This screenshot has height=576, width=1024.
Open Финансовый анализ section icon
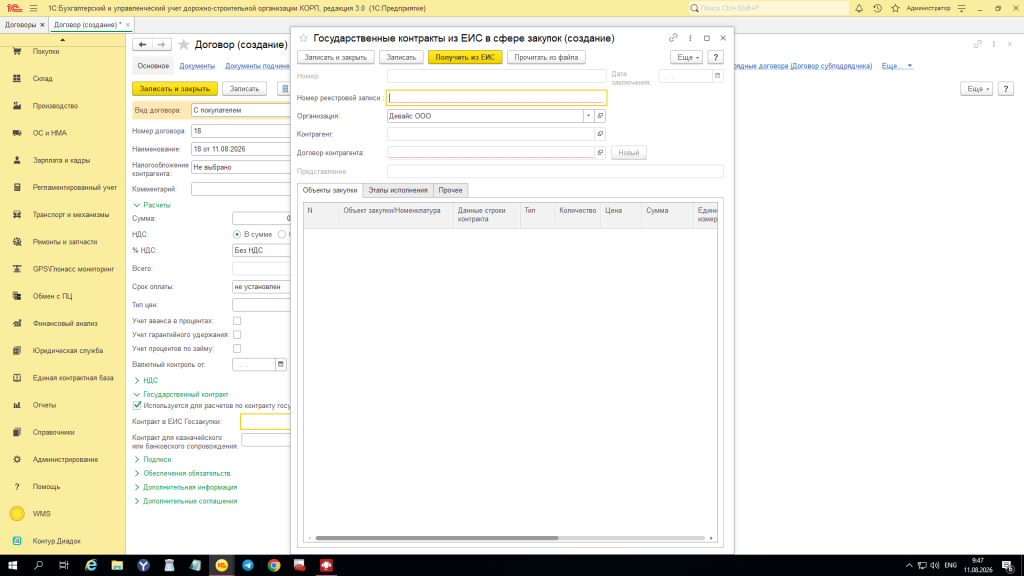17,323
